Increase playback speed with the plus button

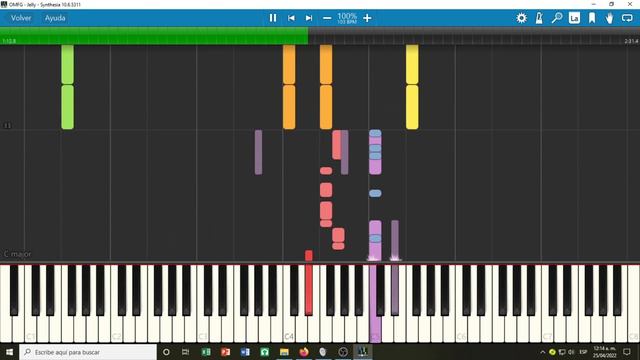[367, 18]
